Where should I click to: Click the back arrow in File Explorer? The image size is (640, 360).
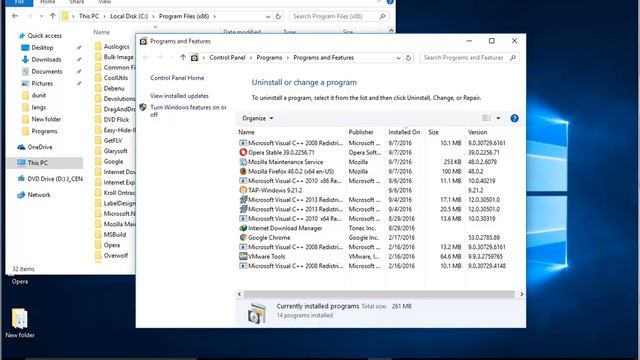pyautogui.click(x=15, y=16)
